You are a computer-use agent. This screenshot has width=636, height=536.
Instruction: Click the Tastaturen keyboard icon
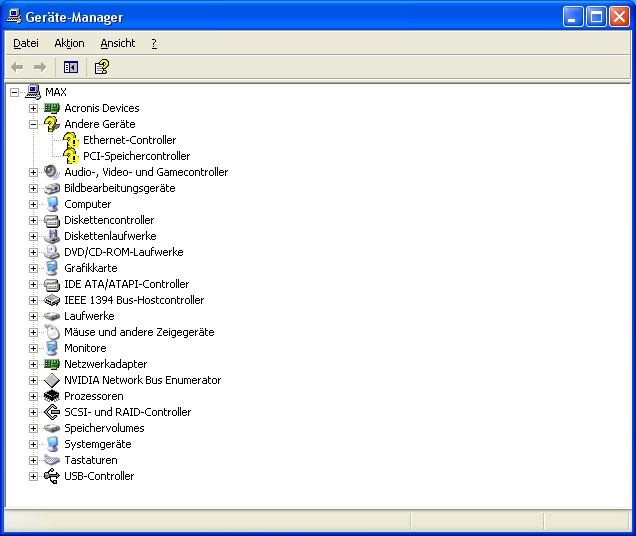[x=52, y=460]
